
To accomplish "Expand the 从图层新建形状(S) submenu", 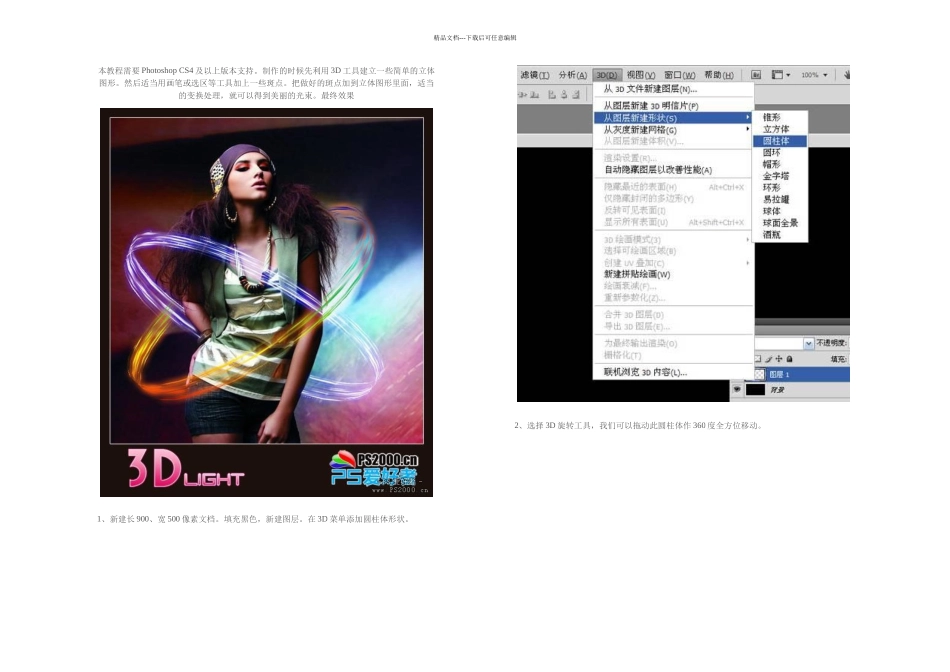I will [x=674, y=118].
